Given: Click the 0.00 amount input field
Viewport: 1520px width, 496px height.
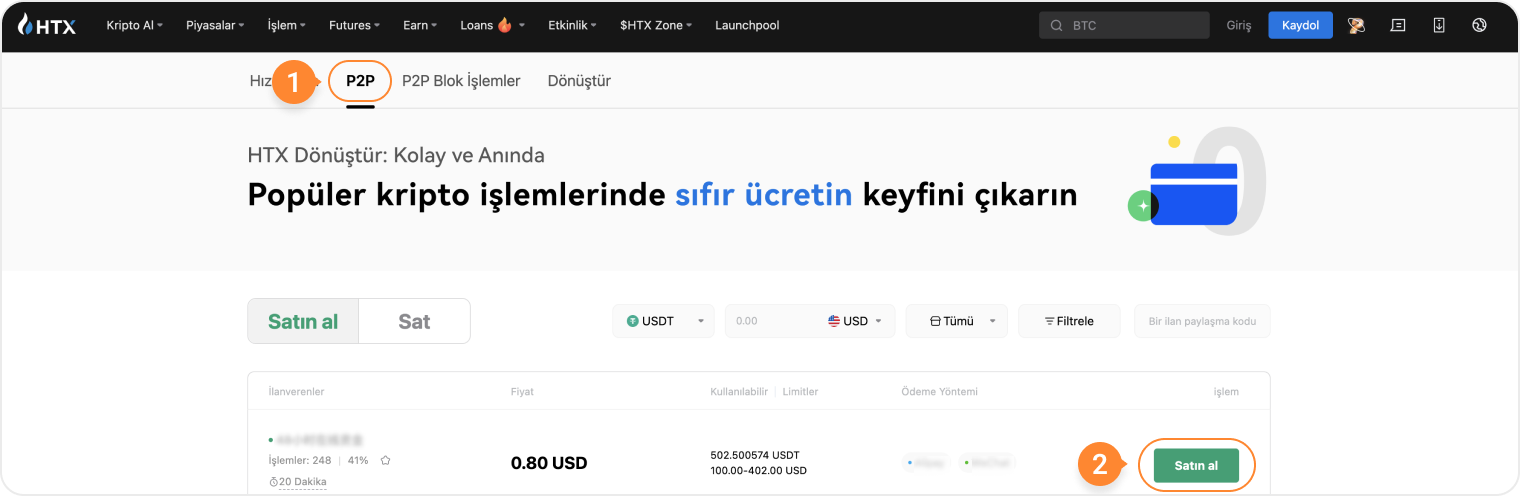Looking at the screenshot, I should tap(775, 321).
